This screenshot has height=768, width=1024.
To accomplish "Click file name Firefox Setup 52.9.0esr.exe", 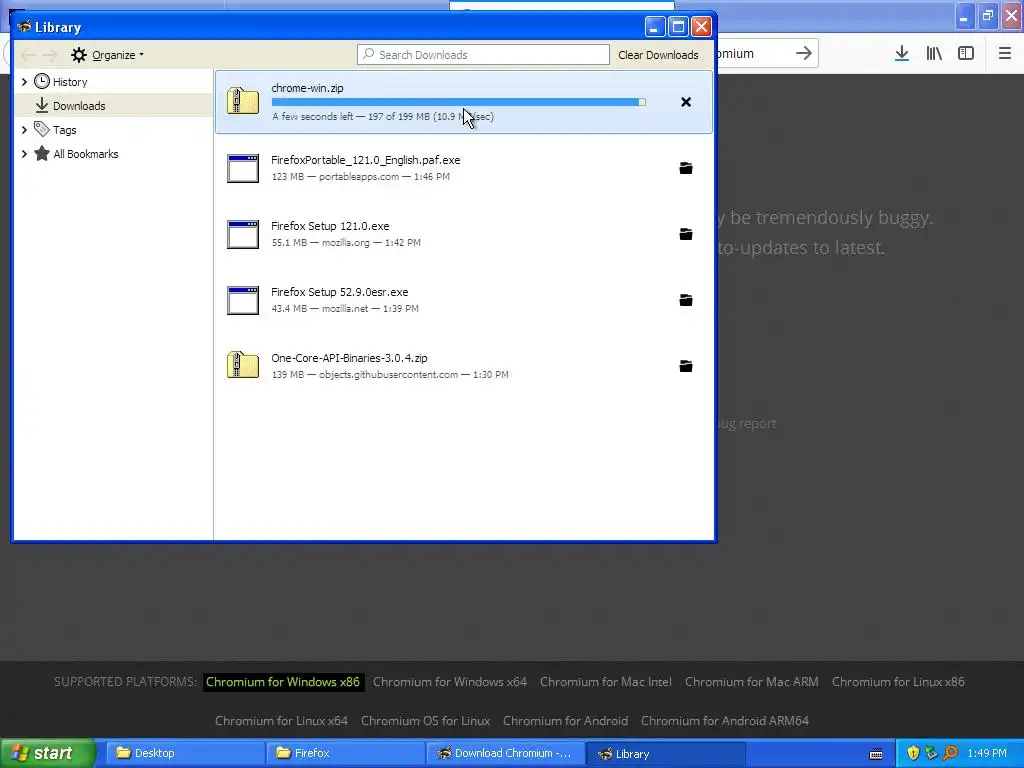I will tap(340, 292).
